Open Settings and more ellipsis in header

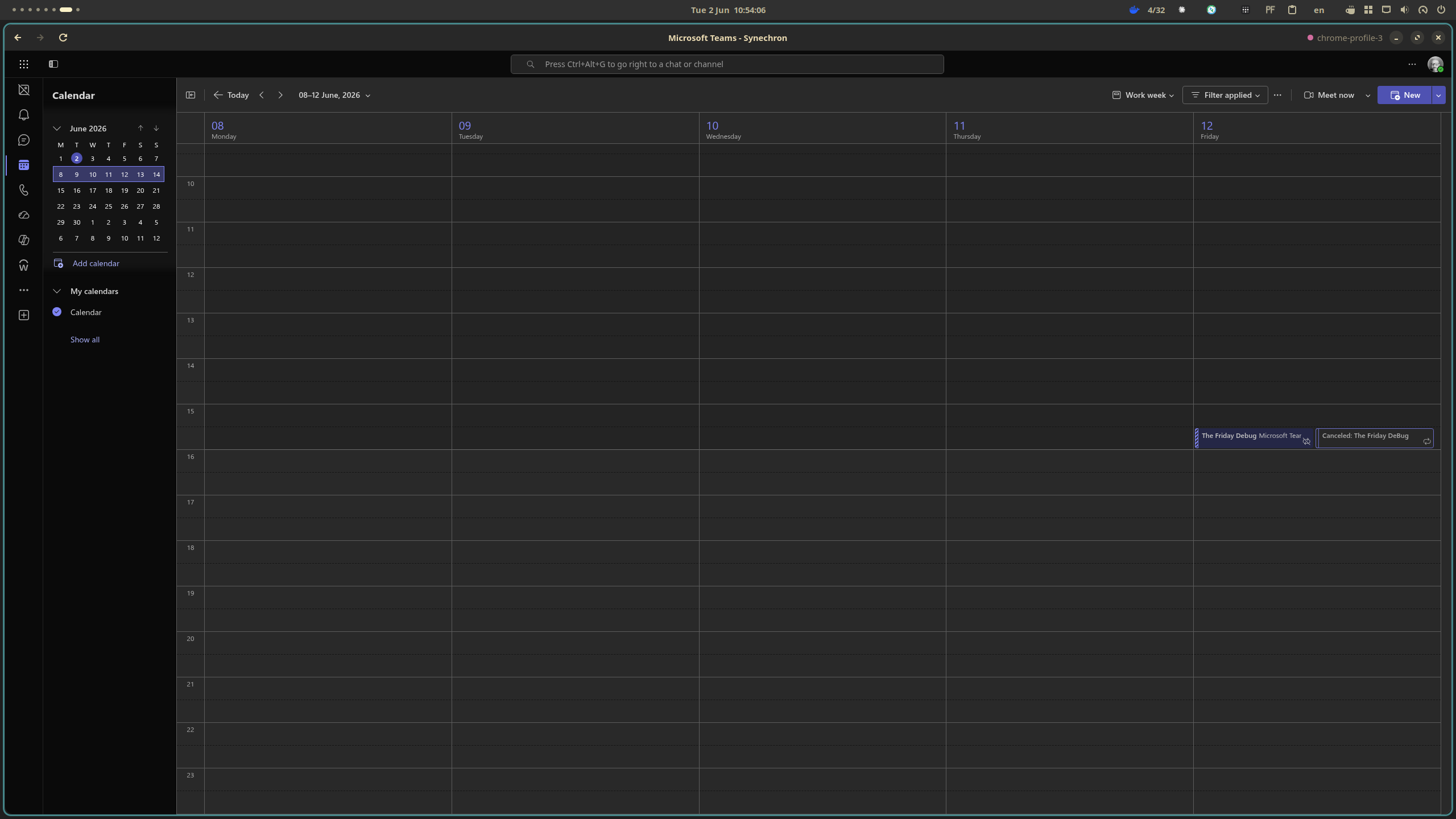[1412, 64]
